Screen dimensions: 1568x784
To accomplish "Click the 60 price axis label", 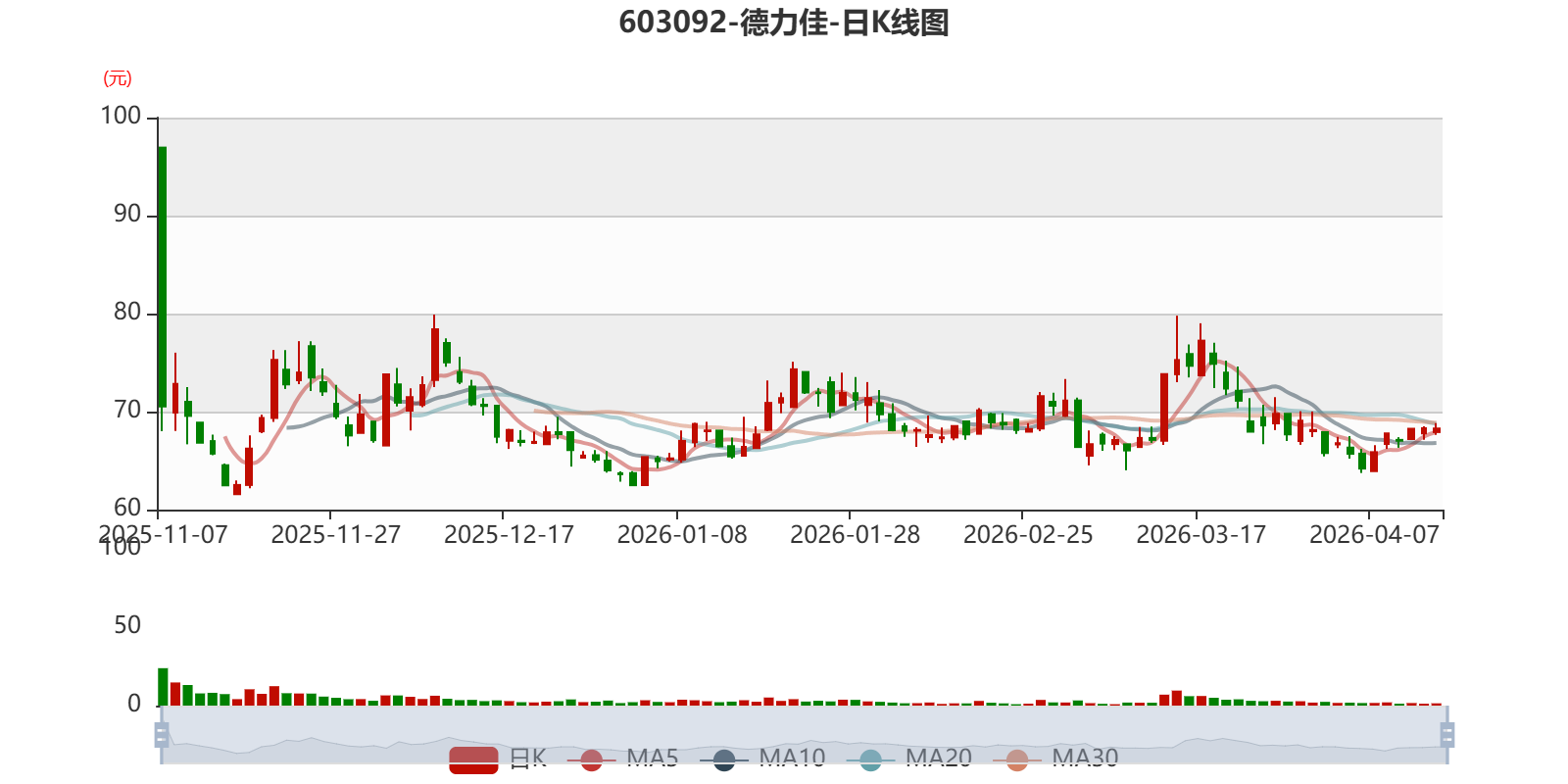I will [127, 509].
